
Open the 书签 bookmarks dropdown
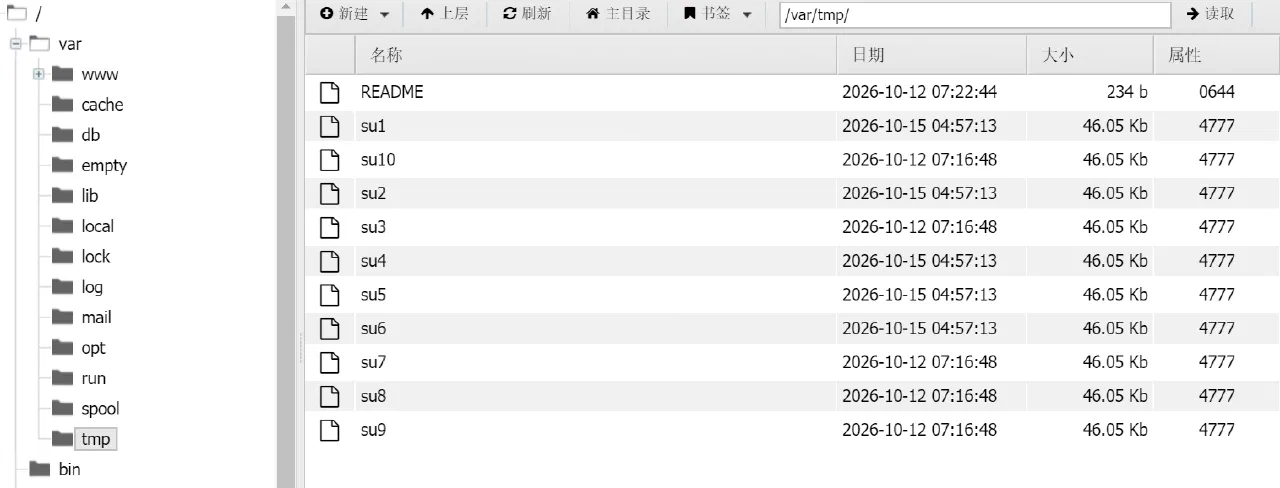[717, 14]
